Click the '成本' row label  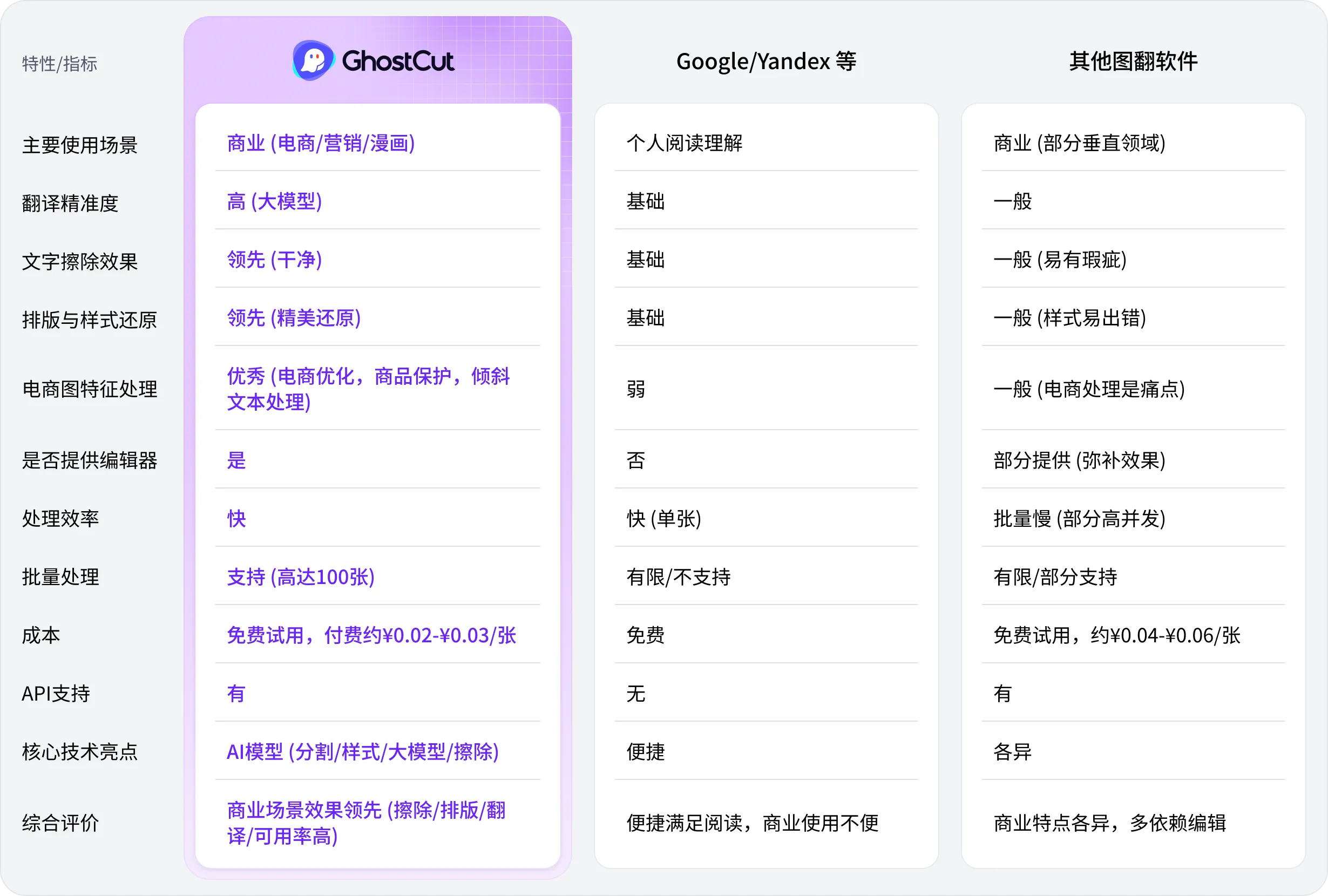coord(41,635)
